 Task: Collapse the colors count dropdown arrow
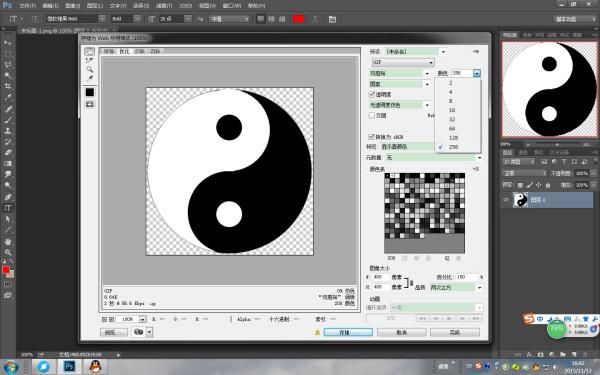(x=476, y=73)
